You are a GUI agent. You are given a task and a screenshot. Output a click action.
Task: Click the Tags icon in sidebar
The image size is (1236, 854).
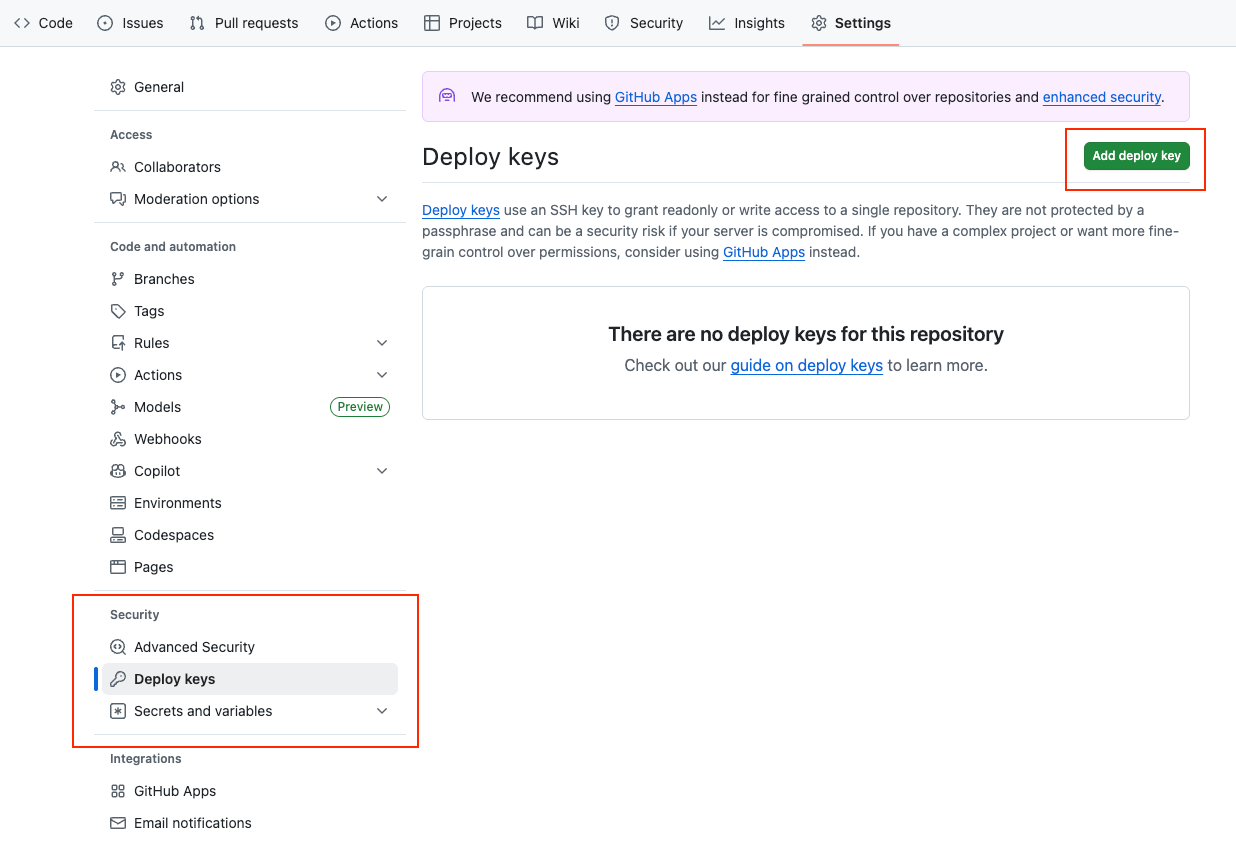pyautogui.click(x=118, y=311)
